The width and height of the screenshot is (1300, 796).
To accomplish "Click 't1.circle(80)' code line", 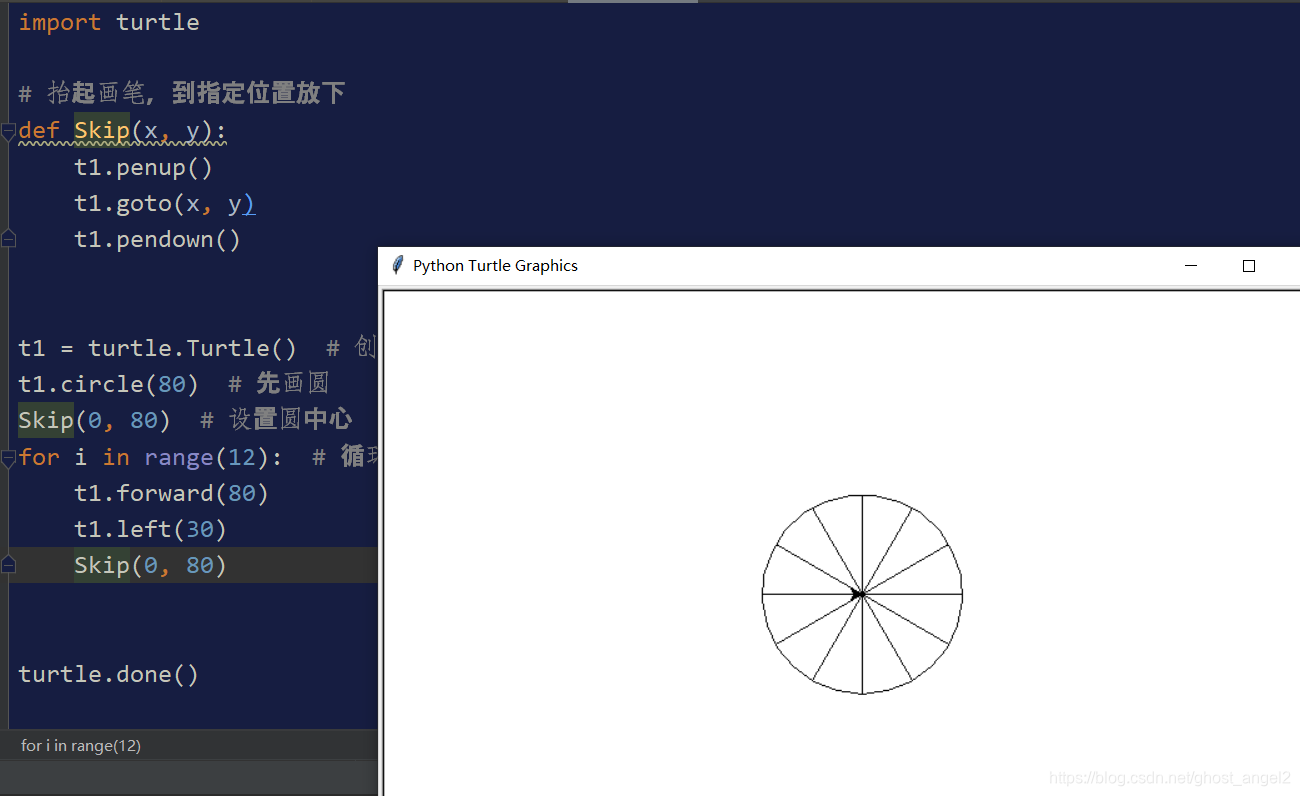I will (x=109, y=384).
